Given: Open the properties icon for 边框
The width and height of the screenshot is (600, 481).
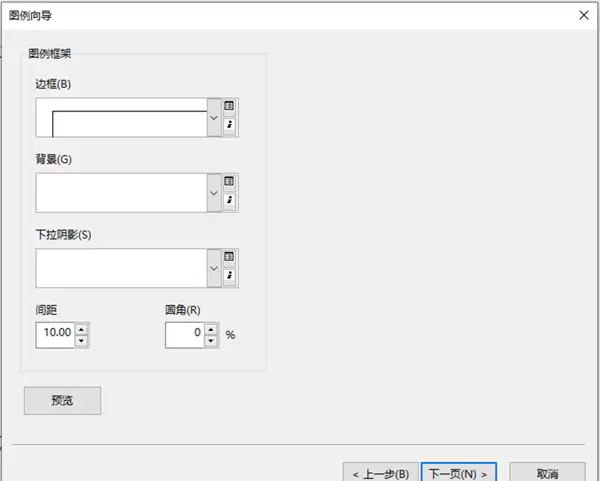Looking at the screenshot, I should [229, 125].
